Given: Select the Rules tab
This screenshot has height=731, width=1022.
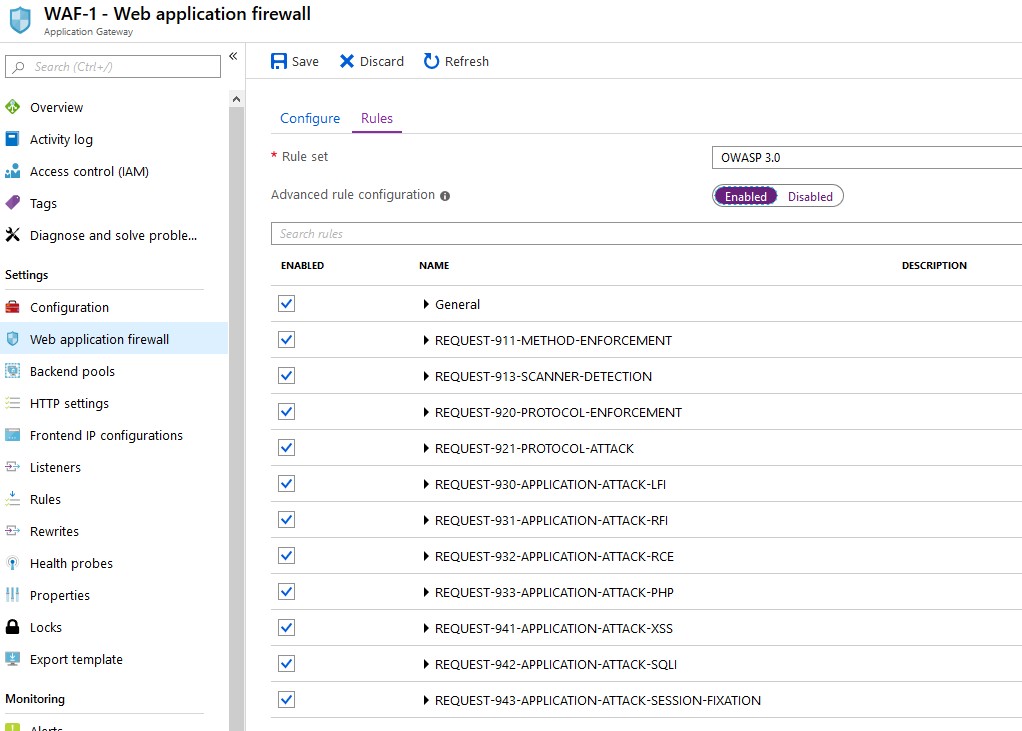Looking at the screenshot, I should coord(377,118).
